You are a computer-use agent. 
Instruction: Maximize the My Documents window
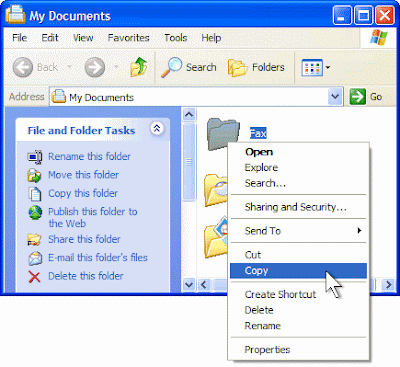(x=363, y=16)
